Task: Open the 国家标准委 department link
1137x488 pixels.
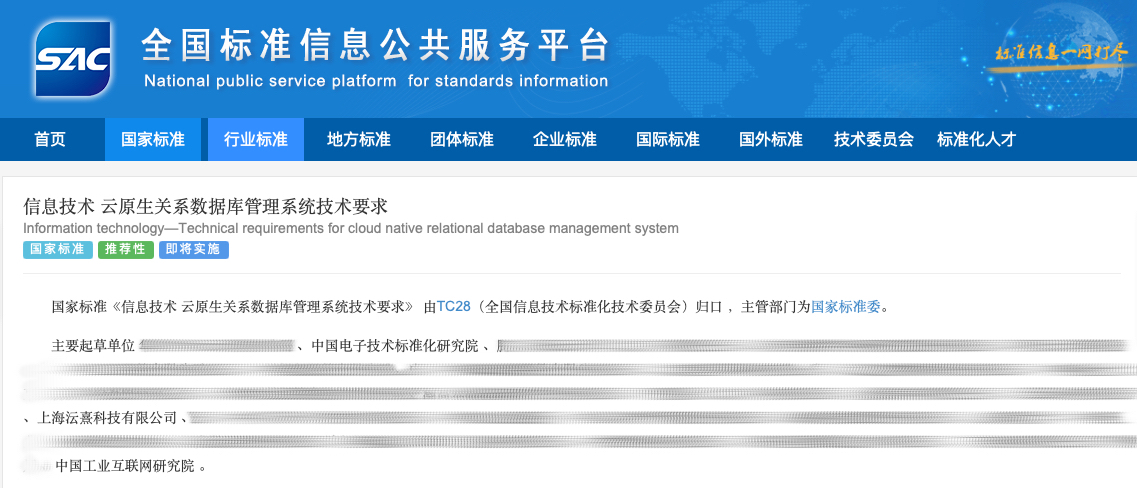Action: click(846, 306)
